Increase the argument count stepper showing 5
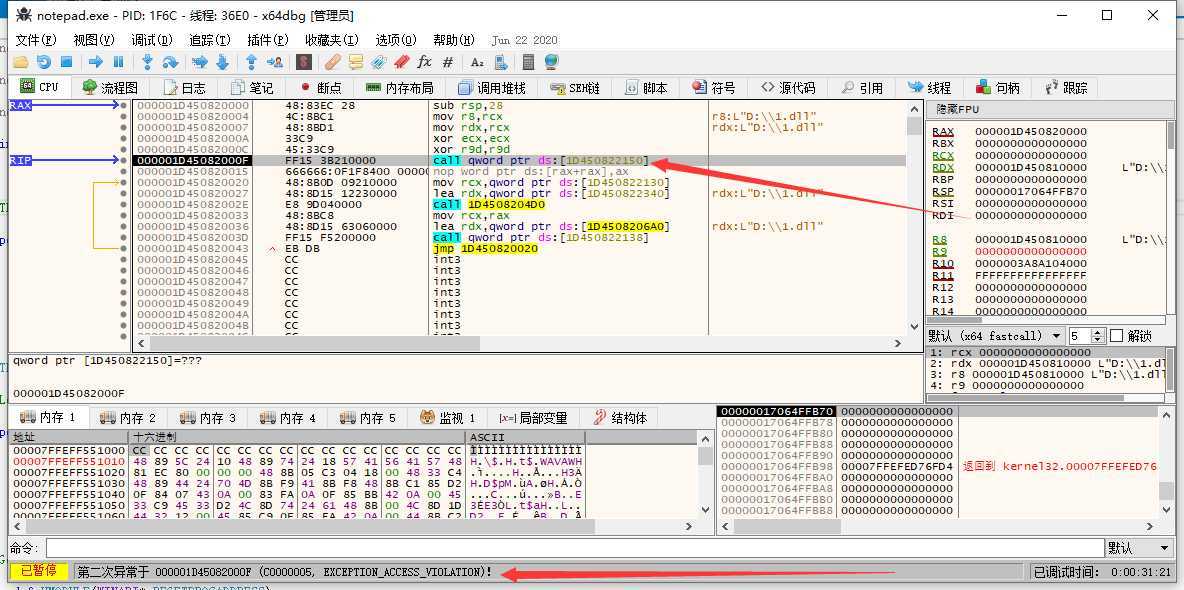The width and height of the screenshot is (1184, 590). click(x=1099, y=332)
